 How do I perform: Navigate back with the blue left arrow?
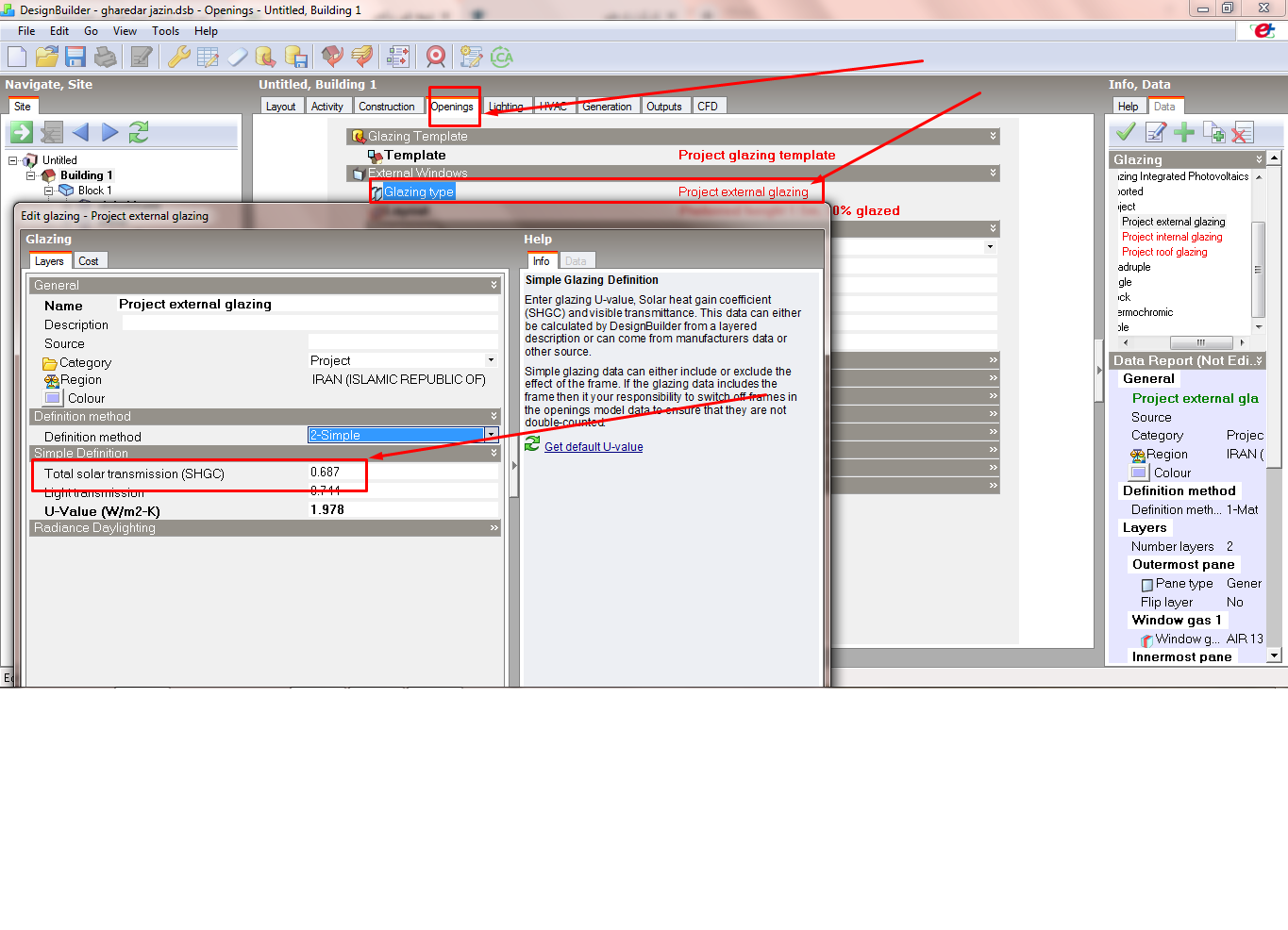pos(80,132)
